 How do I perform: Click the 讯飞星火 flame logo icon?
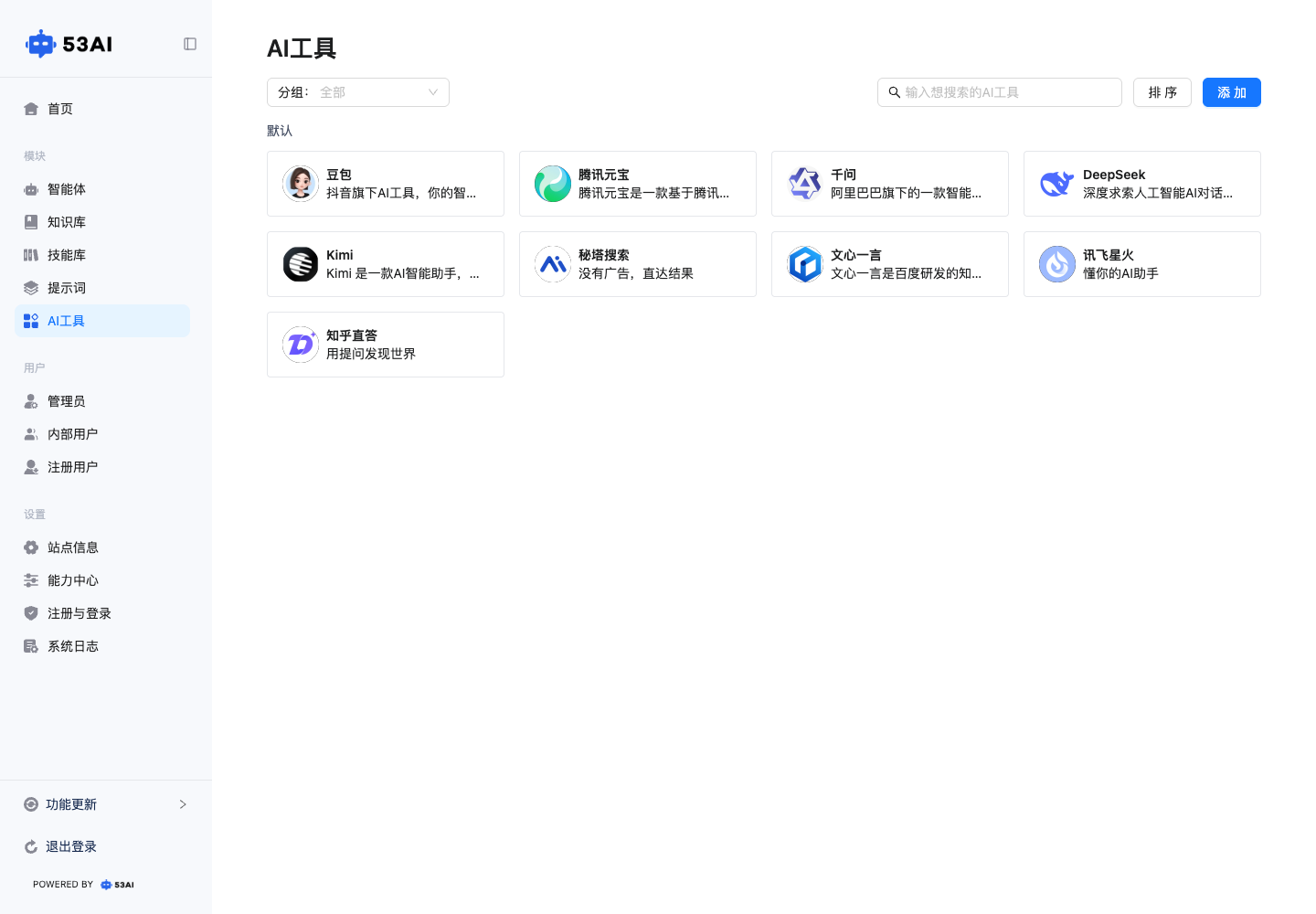(x=1057, y=264)
